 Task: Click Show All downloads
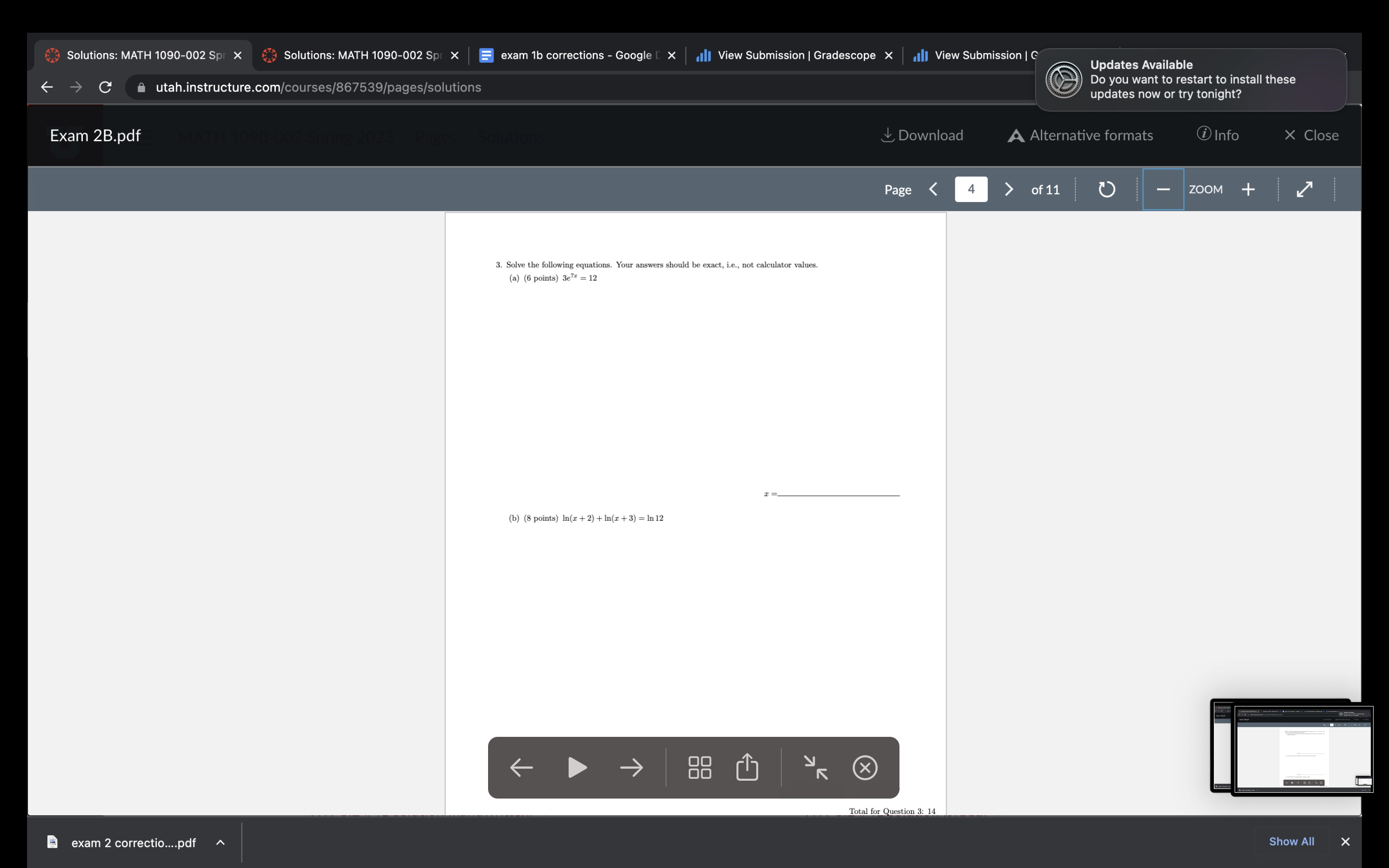[1291, 841]
